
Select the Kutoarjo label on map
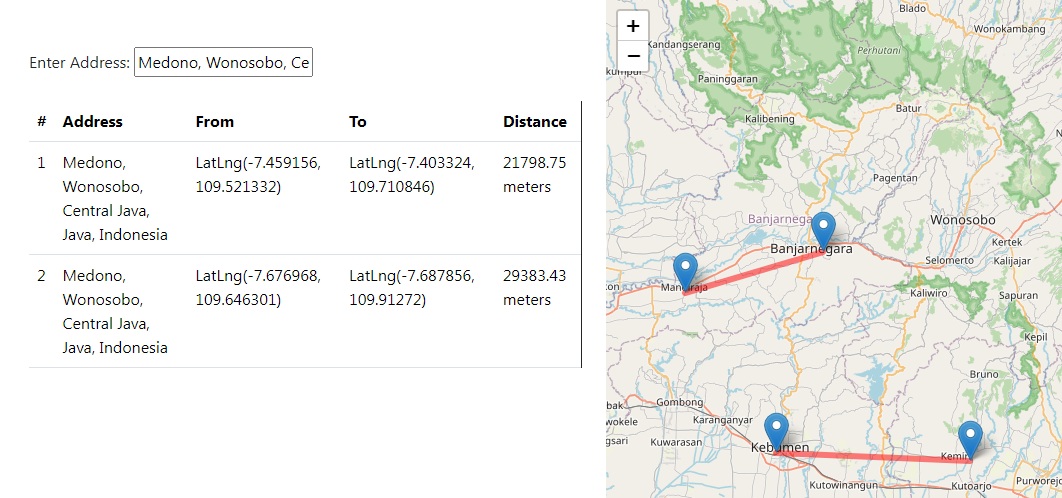pyautogui.click(x=971, y=486)
